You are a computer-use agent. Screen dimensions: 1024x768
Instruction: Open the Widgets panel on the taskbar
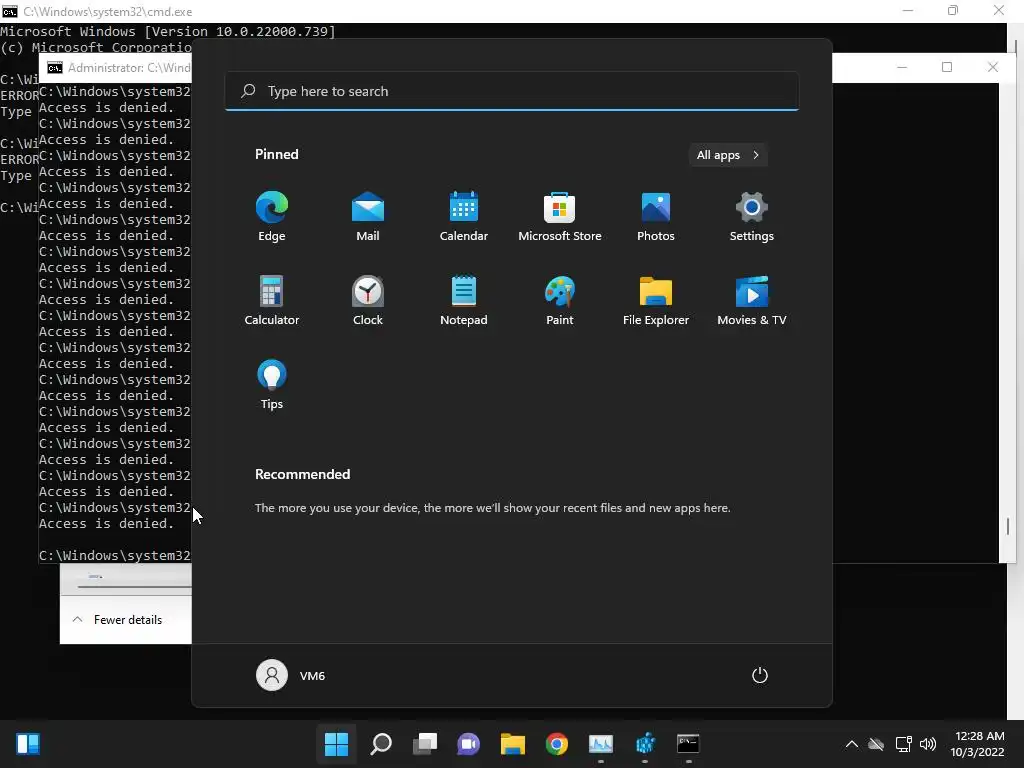pos(28,744)
